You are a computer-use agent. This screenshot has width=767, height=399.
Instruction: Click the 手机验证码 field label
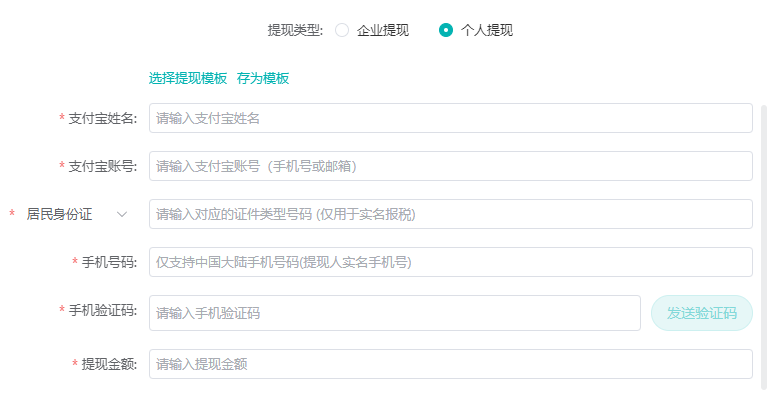pyautogui.click(x=103, y=310)
